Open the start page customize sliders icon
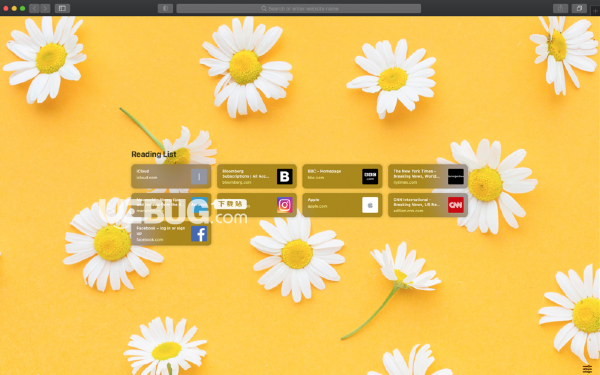This screenshot has height=375, width=600. point(587,369)
